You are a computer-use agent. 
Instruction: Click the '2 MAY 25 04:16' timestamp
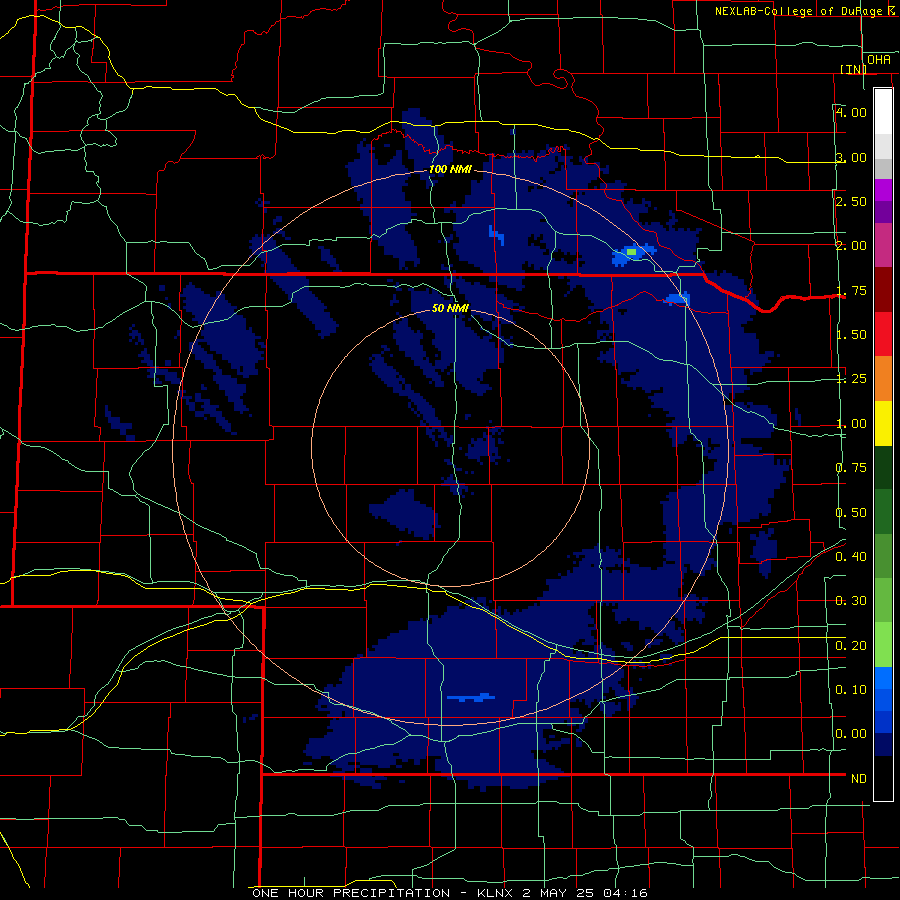(585, 893)
